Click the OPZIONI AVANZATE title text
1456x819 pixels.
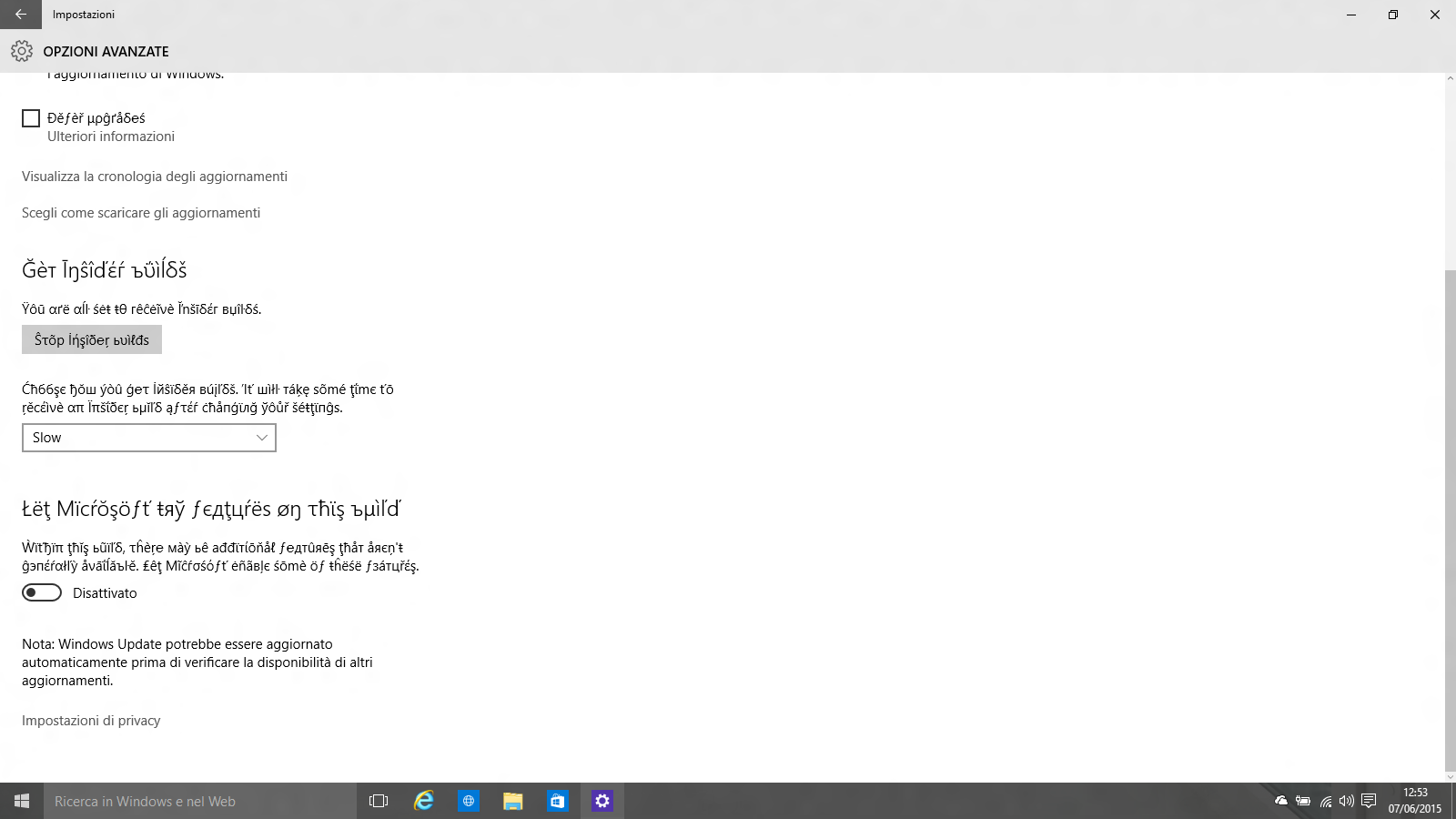(x=106, y=52)
